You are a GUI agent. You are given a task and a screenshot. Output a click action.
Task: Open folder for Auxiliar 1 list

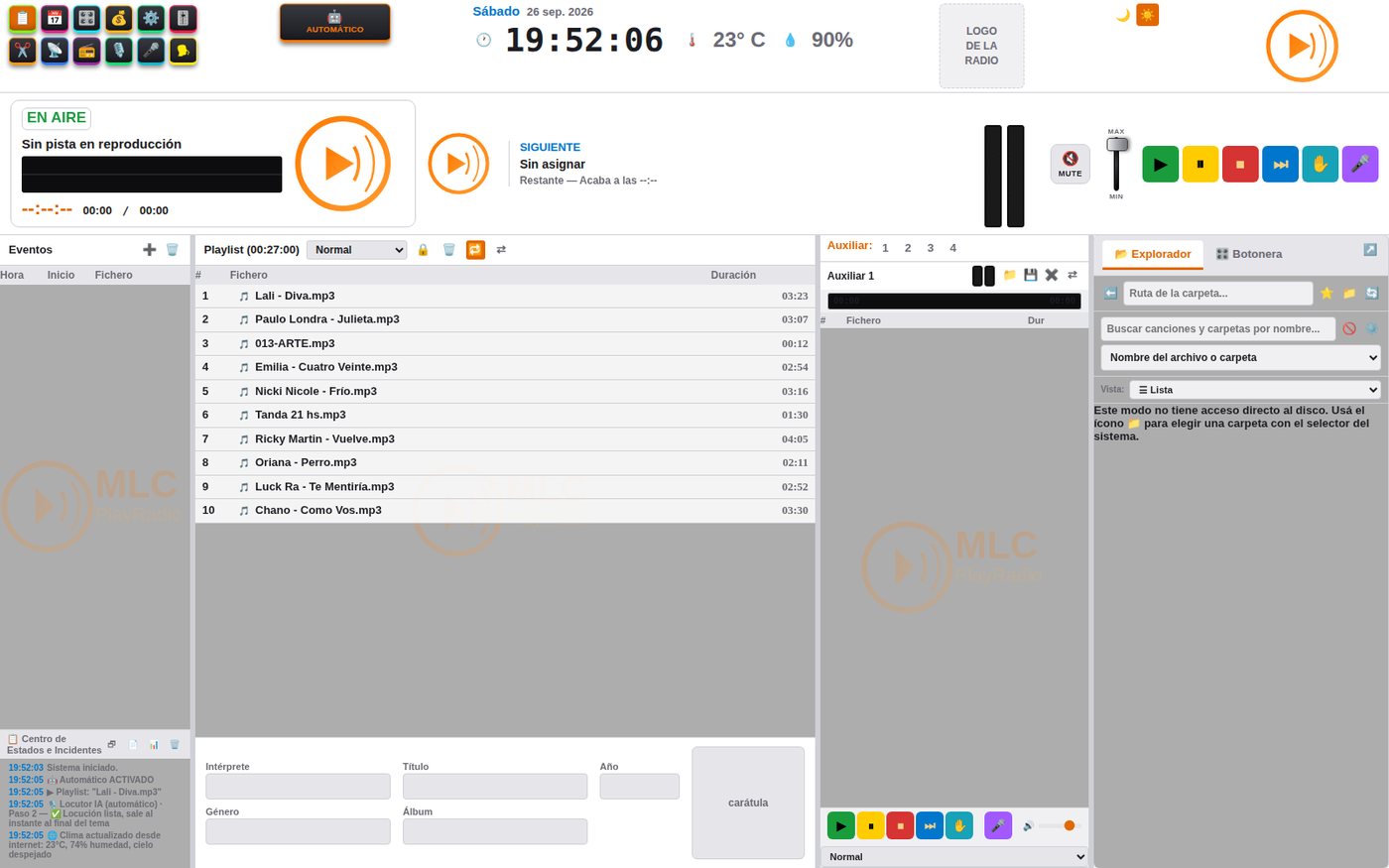point(1010,275)
